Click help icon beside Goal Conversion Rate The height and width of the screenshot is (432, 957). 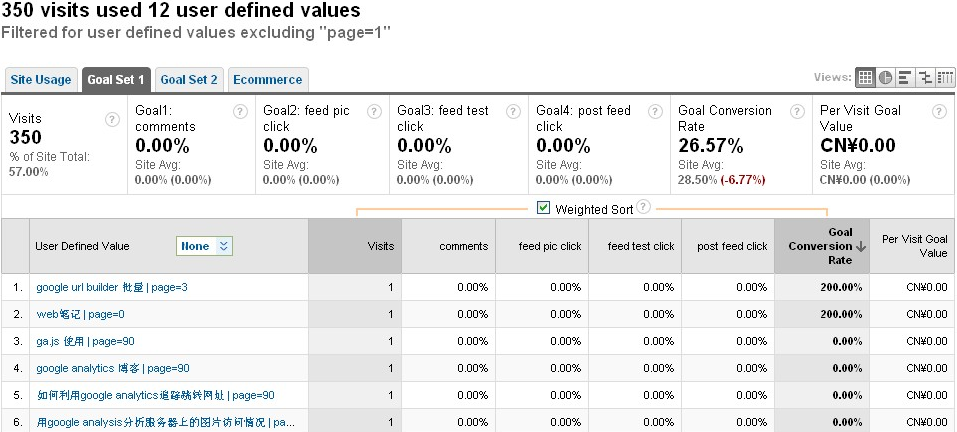(x=797, y=111)
